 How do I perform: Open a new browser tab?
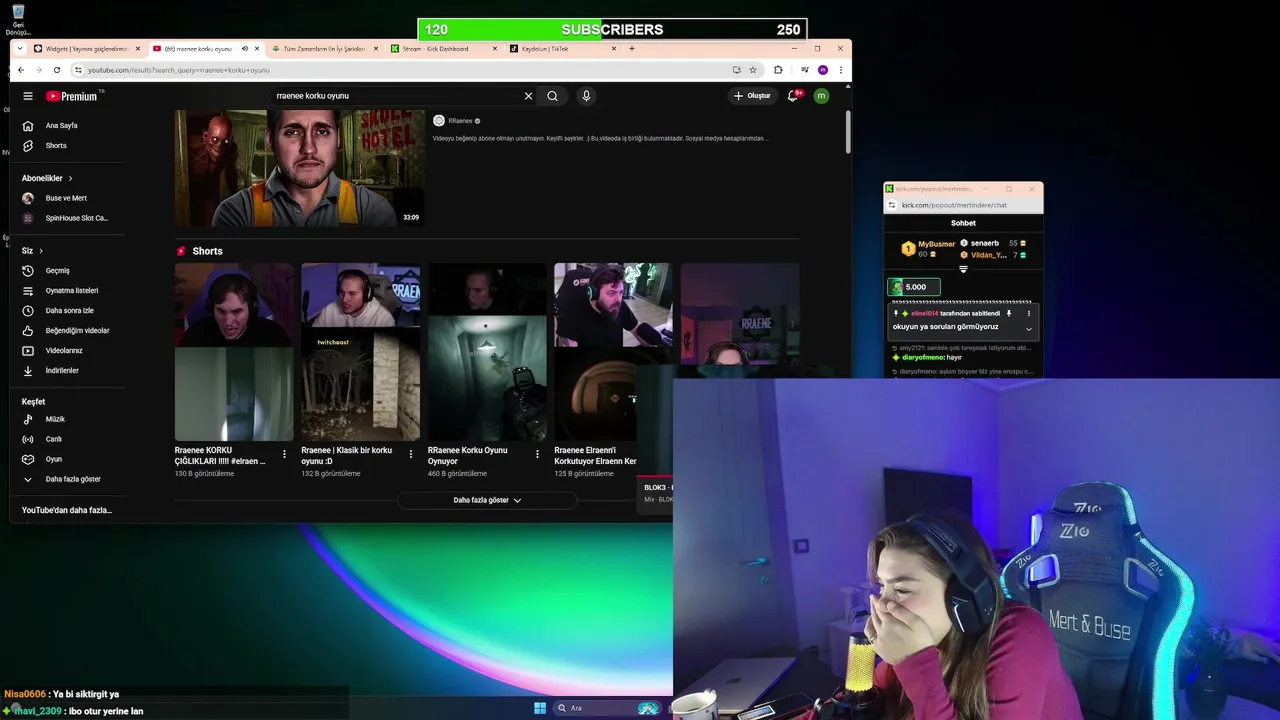pyautogui.click(x=631, y=48)
